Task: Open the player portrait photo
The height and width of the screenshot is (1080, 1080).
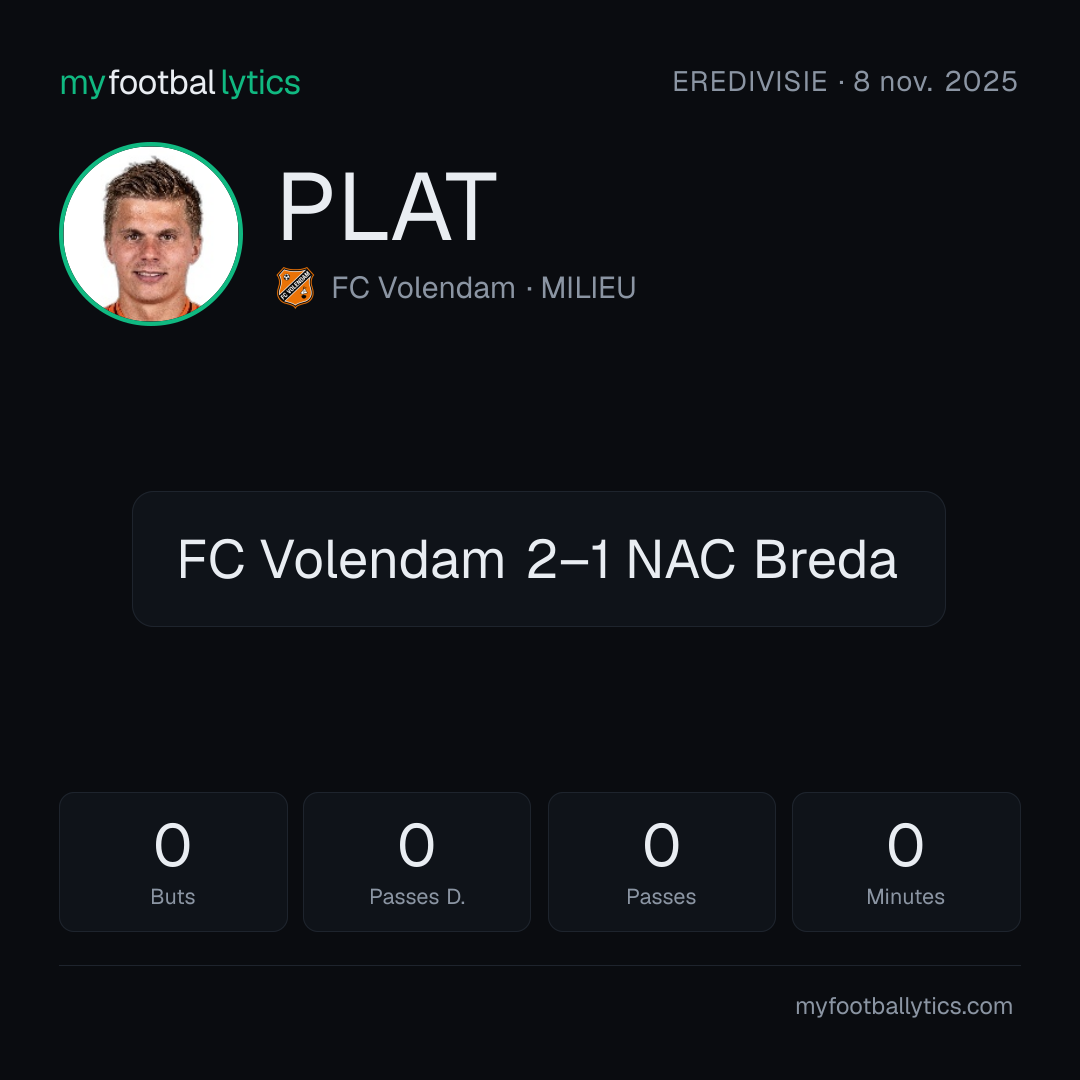Action: pyautogui.click(x=151, y=233)
